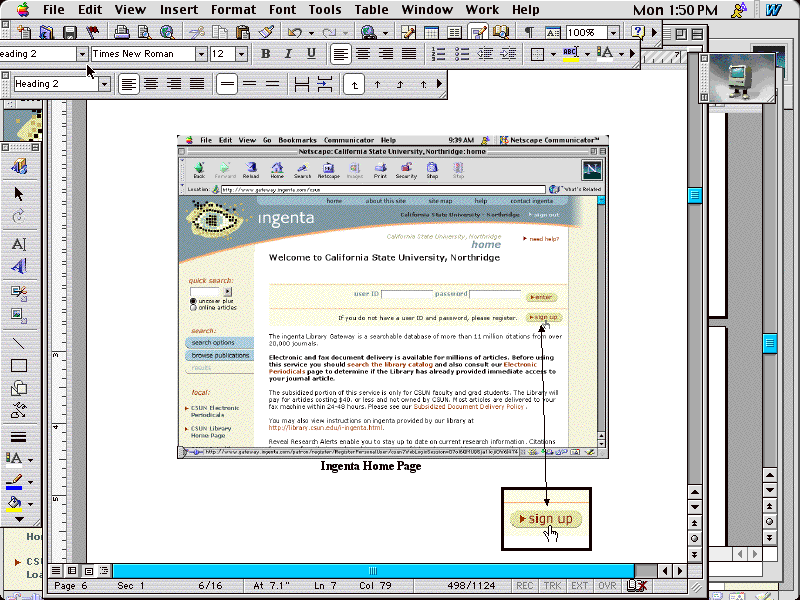The height and width of the screenshot is (600, 800).
Task: Toggle Underline formatting
Action: [311, 54]
